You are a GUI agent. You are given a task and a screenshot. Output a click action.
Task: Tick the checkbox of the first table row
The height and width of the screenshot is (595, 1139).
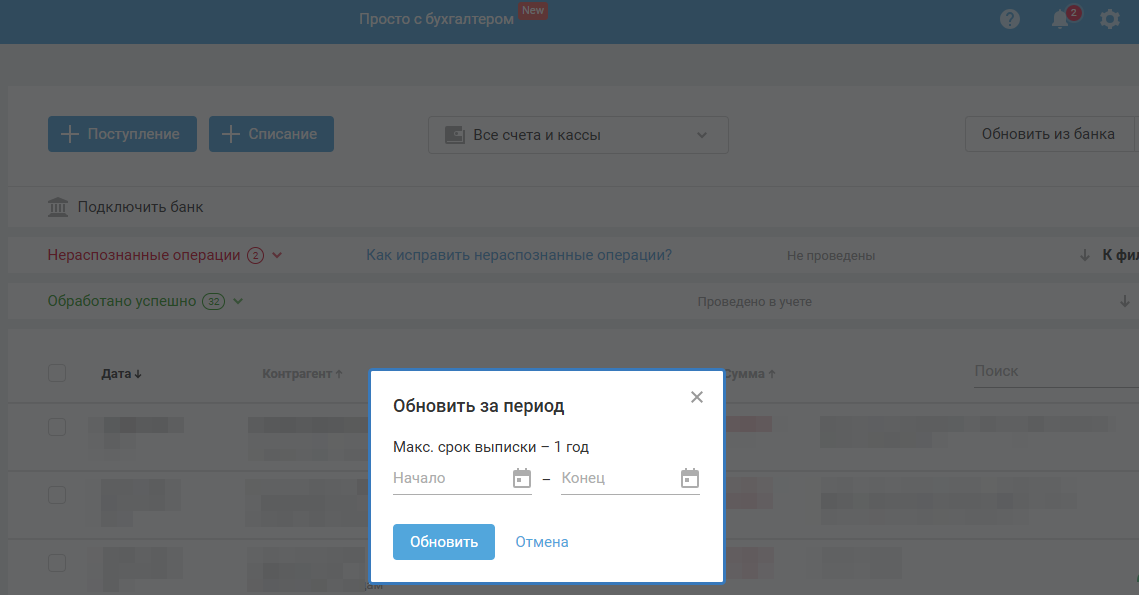point(57,427)
